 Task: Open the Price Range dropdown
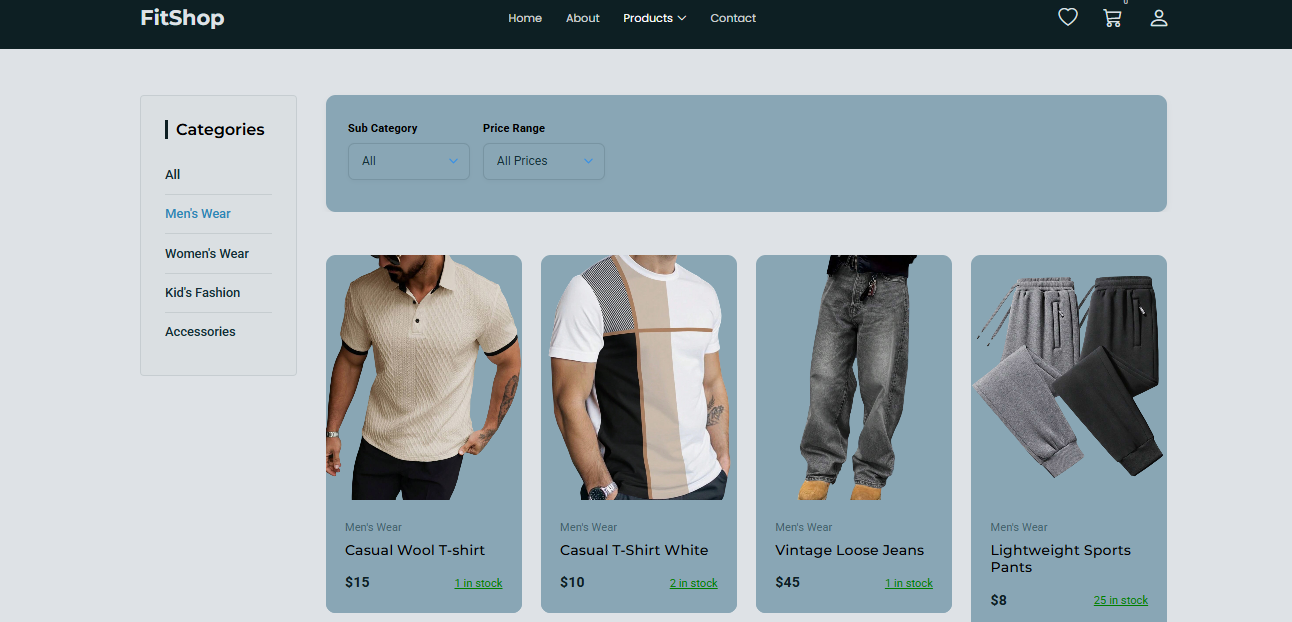544,161
